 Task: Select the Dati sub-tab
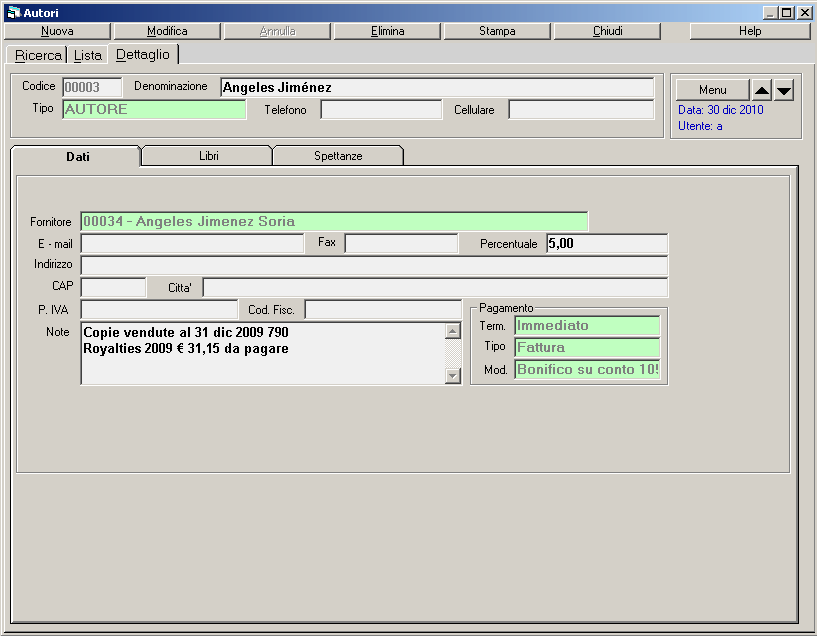point(77,156)
